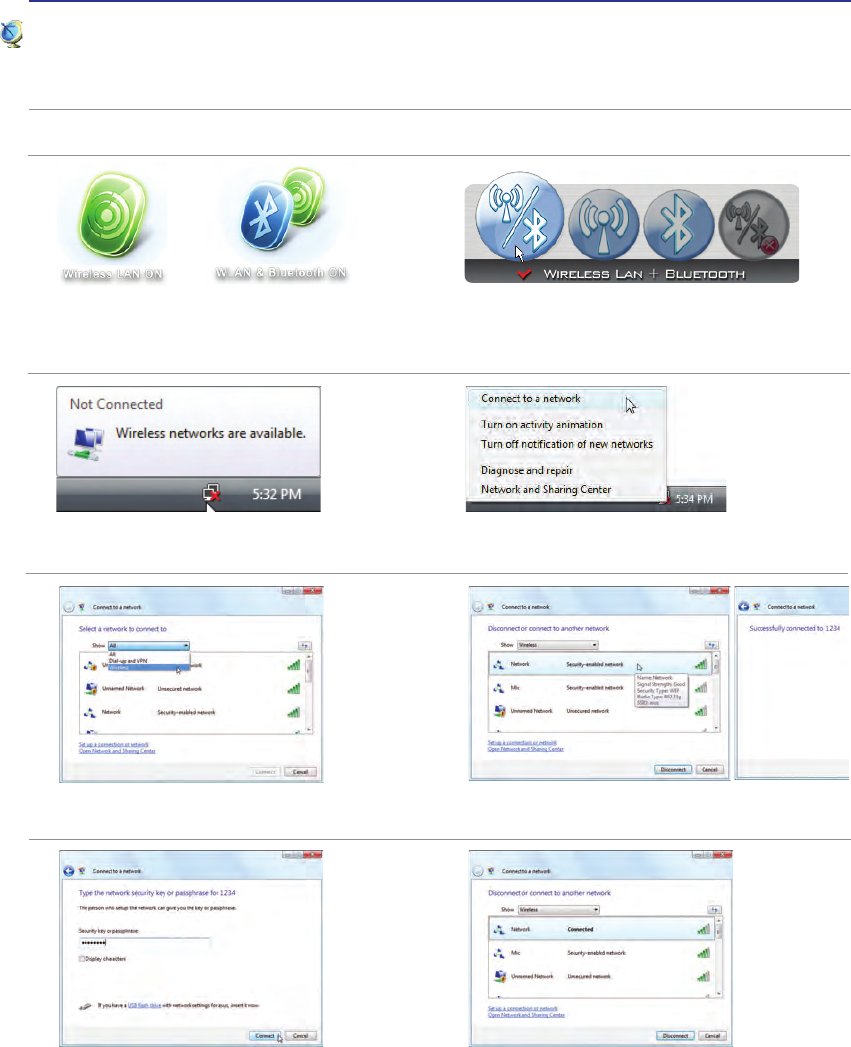Select Unnamed Network row in Select a network window
The width and height of the screenshot is (851, 1047).
pyautogui.click(x=192, y=688)
